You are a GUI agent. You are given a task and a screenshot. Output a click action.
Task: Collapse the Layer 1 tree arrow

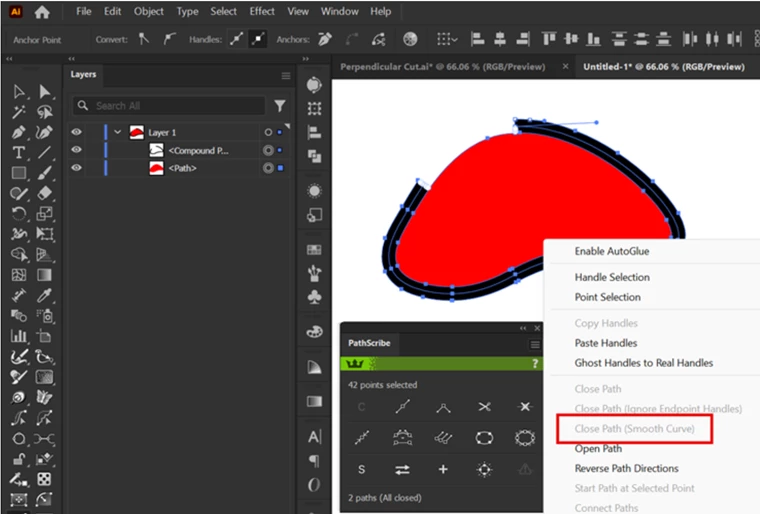click(x=117, y=132)
